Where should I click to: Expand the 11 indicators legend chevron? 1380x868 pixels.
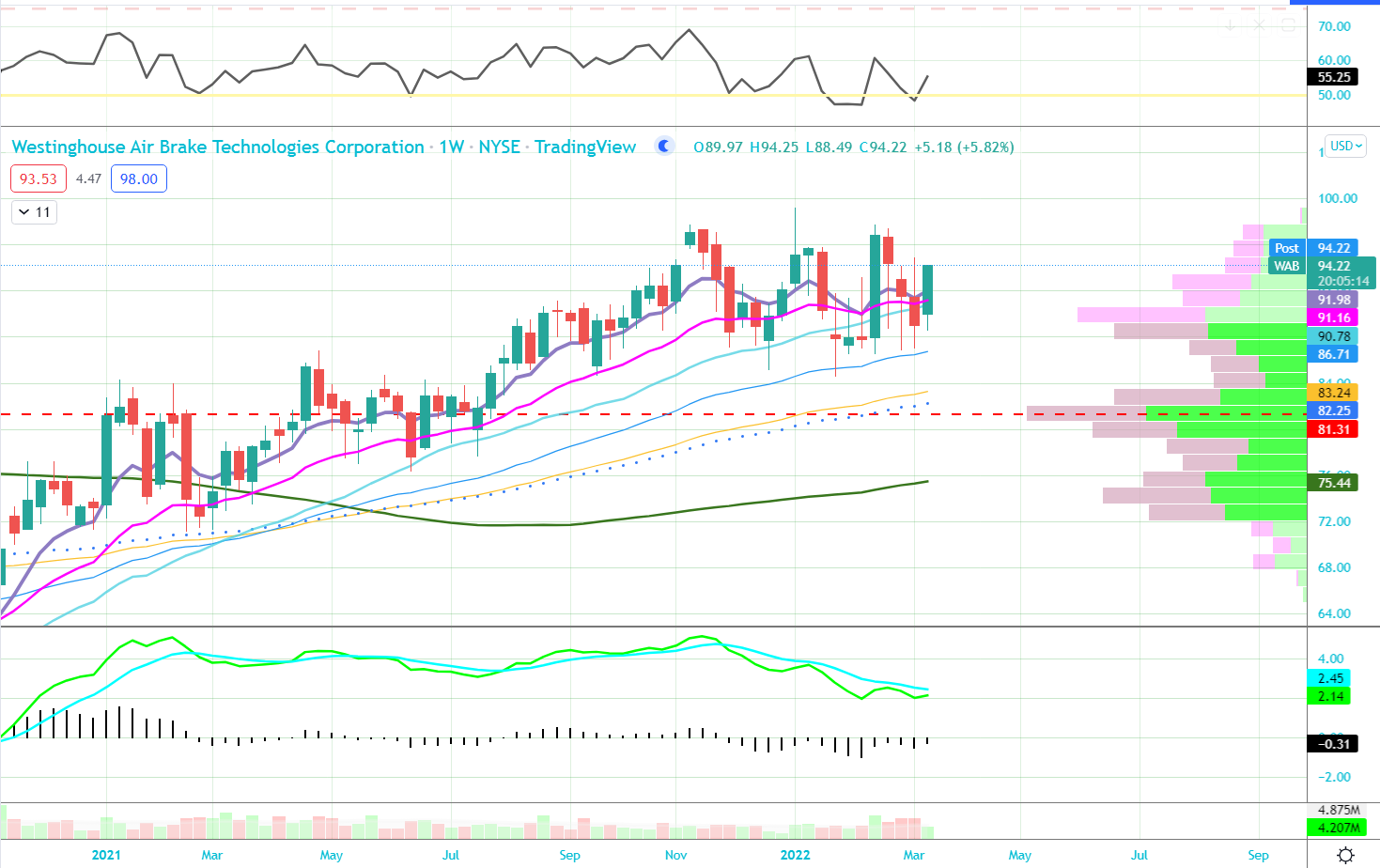[x=25, y=212]
